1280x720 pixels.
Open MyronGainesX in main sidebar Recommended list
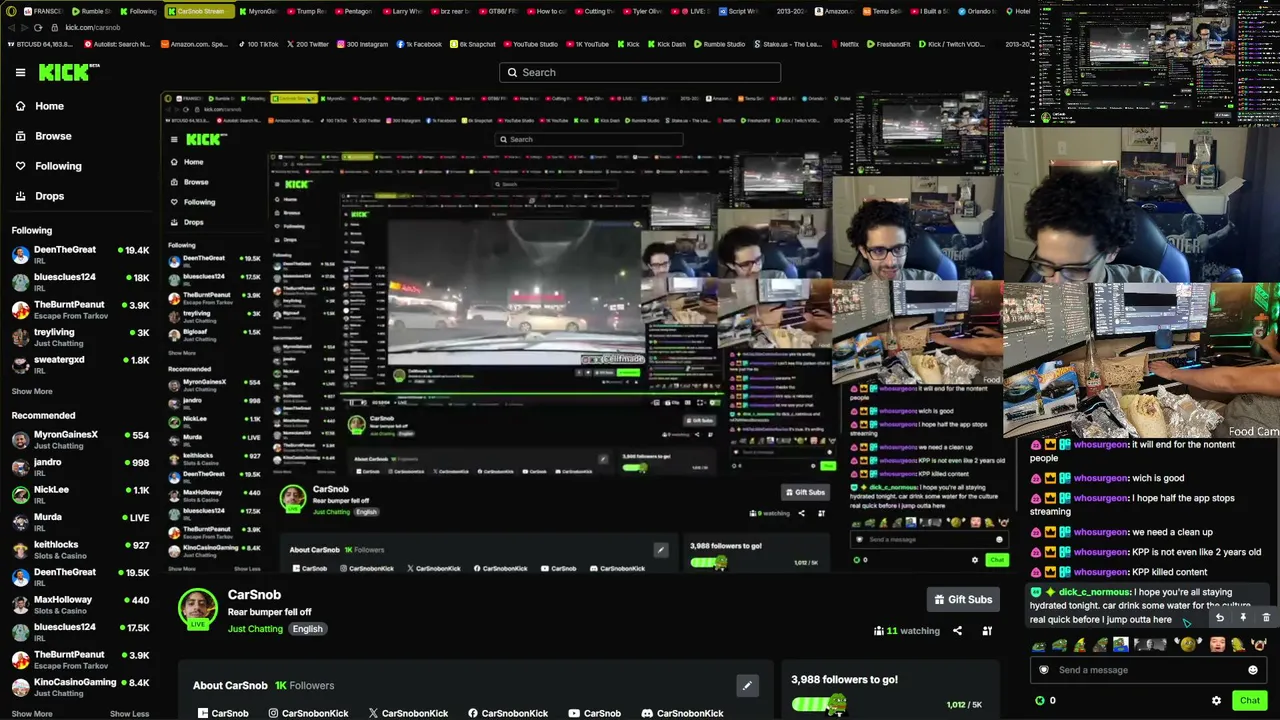point(80,440)
